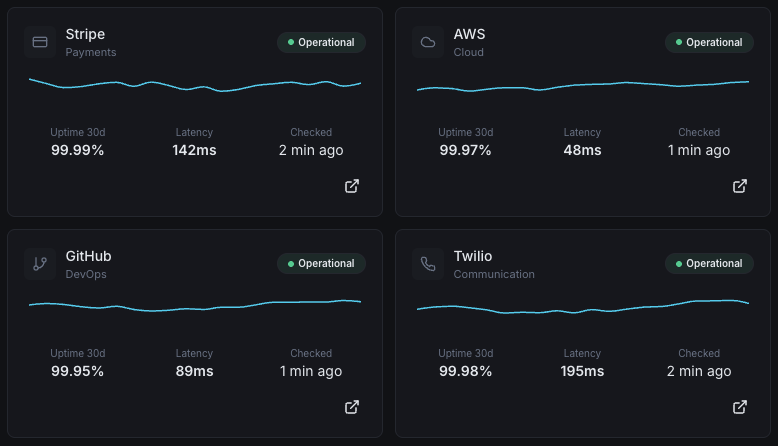Click the Stripe credit card icon
The height and width of the screenshot is (446, 778).
tap(40, 42)
